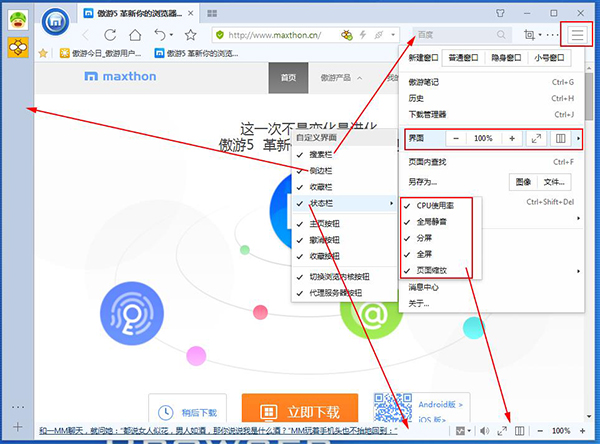Toggle the 收藏按钮 checked item
The height and width of the screenshot is (444, 600).
point(344,256)
